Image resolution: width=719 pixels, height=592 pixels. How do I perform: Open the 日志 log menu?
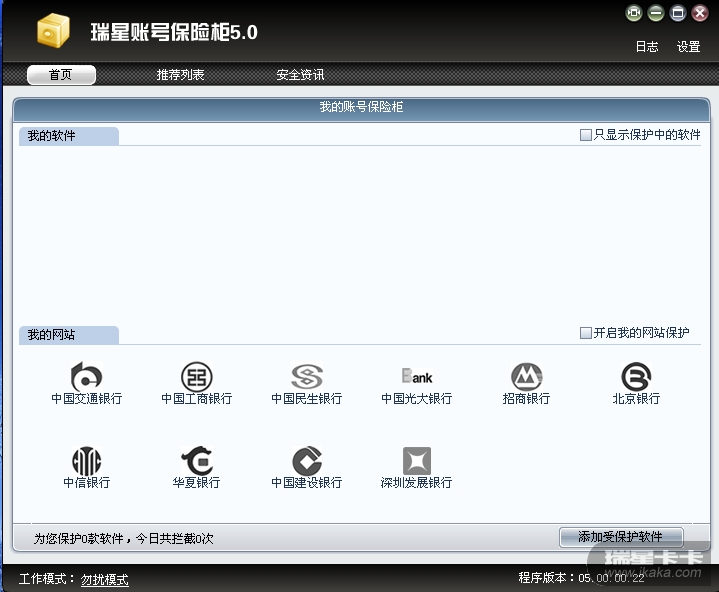(x=647, y=47)
